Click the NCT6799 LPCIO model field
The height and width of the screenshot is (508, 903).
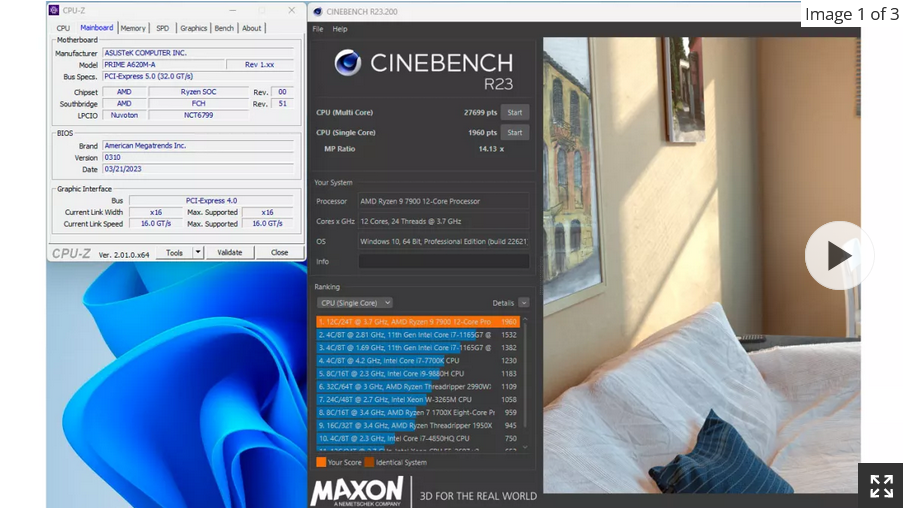point(198,115)
